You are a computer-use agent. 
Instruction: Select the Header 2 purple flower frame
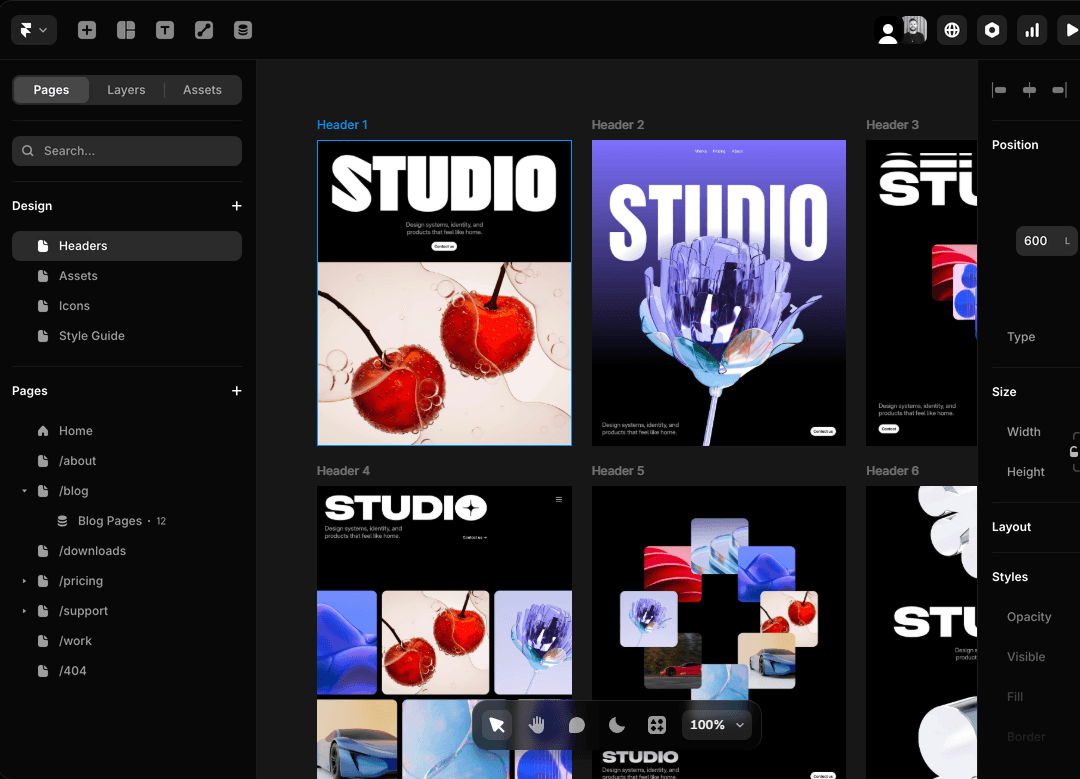[718, 292]
